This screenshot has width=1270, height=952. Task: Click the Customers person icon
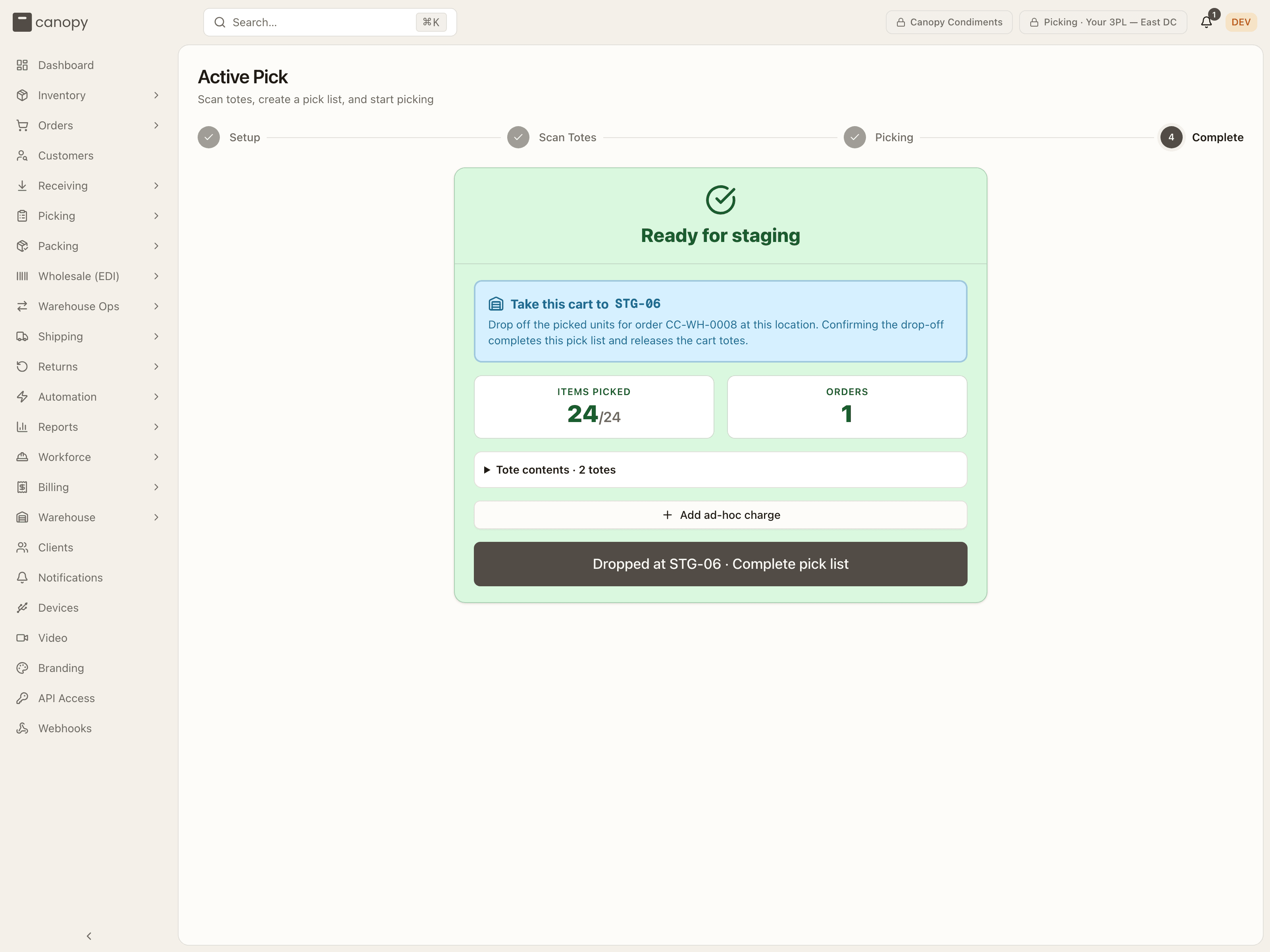click(x=22, y=155)
